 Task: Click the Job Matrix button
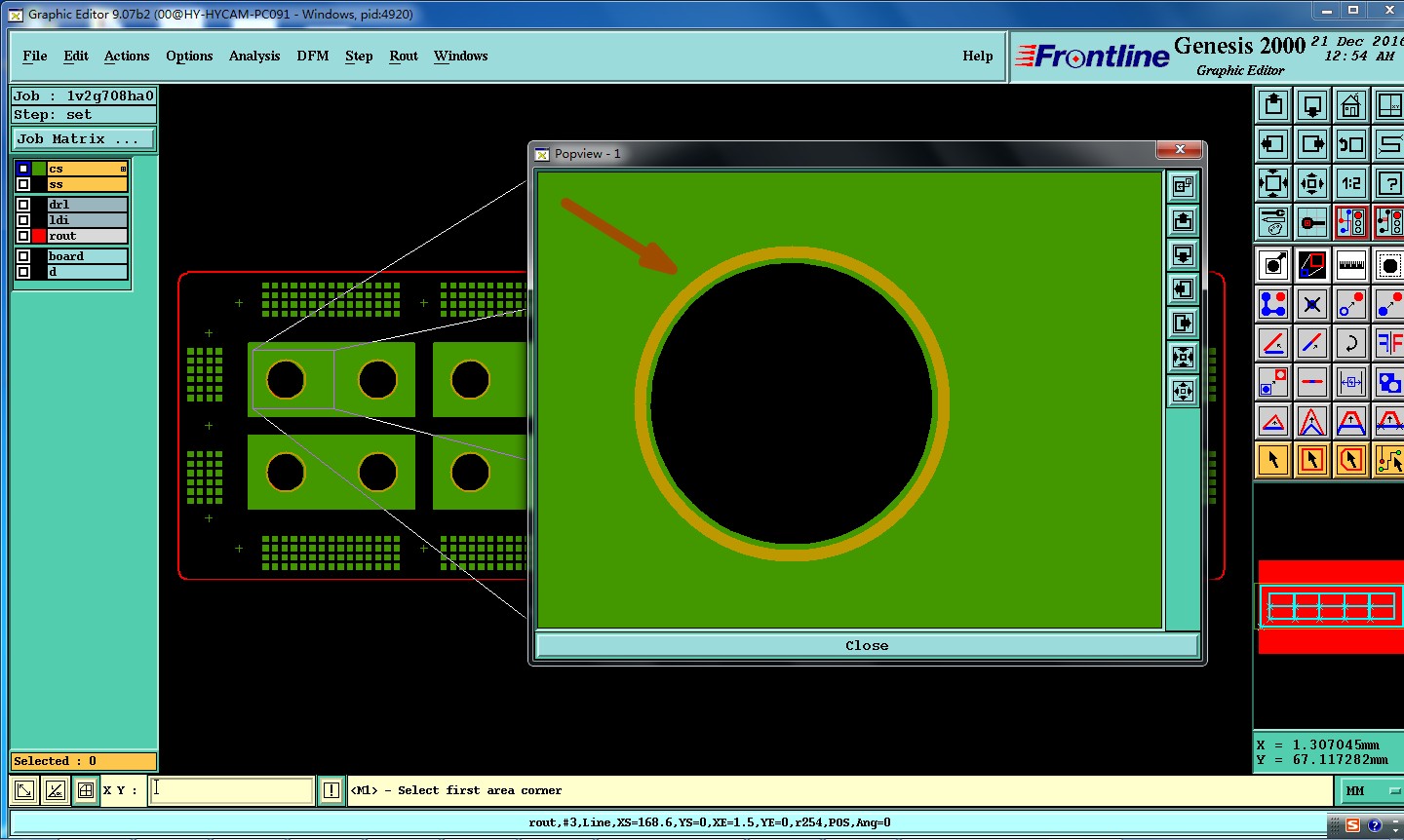point(84,139)
